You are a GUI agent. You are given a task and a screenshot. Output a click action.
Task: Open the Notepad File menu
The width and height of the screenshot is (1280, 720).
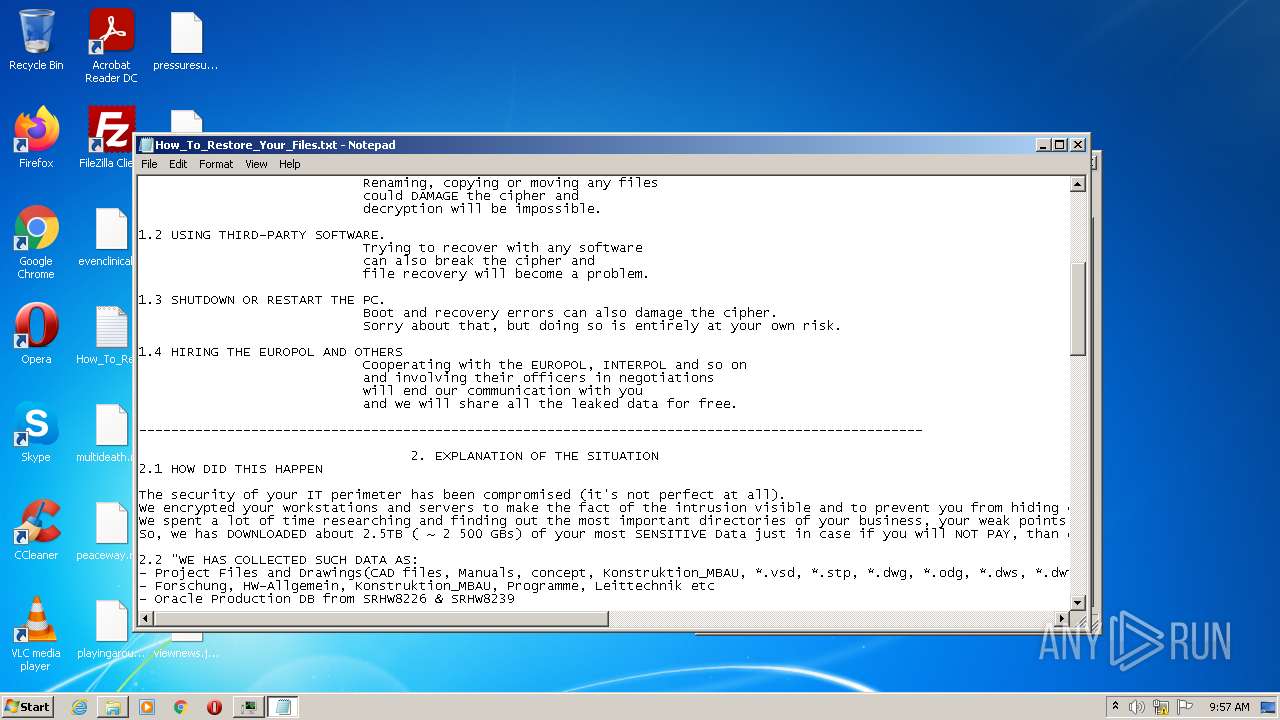click(149, 164)
